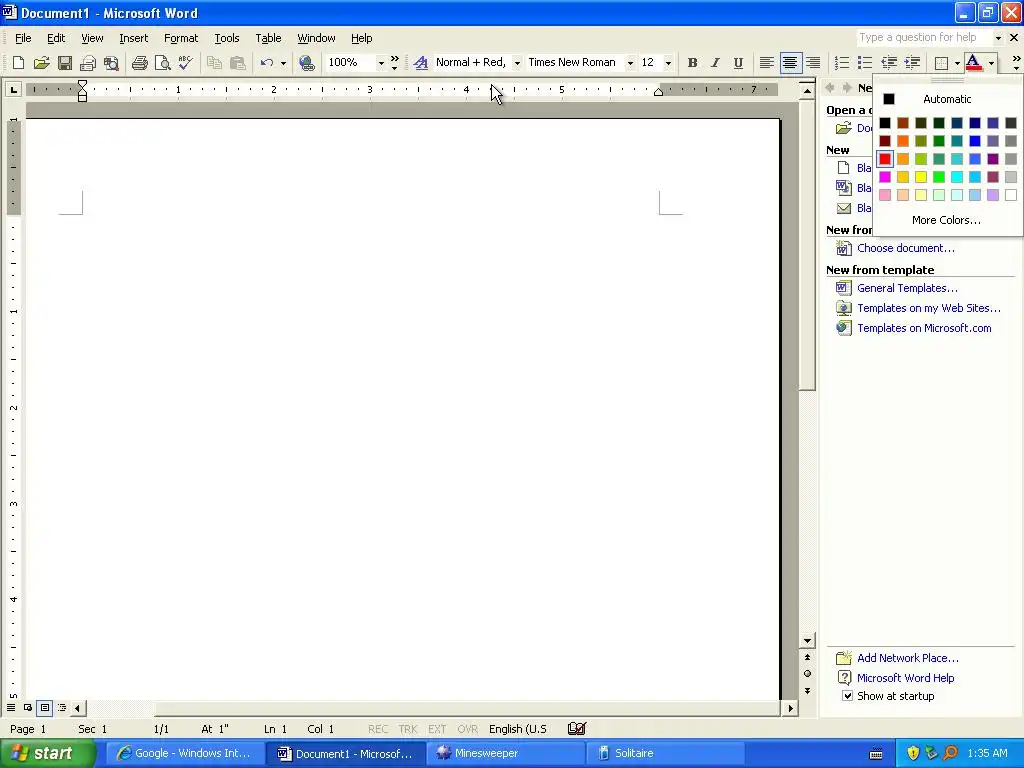1024x768 pixels.
Task: Open Microsoft Word Help link
Action: [905, 679]
